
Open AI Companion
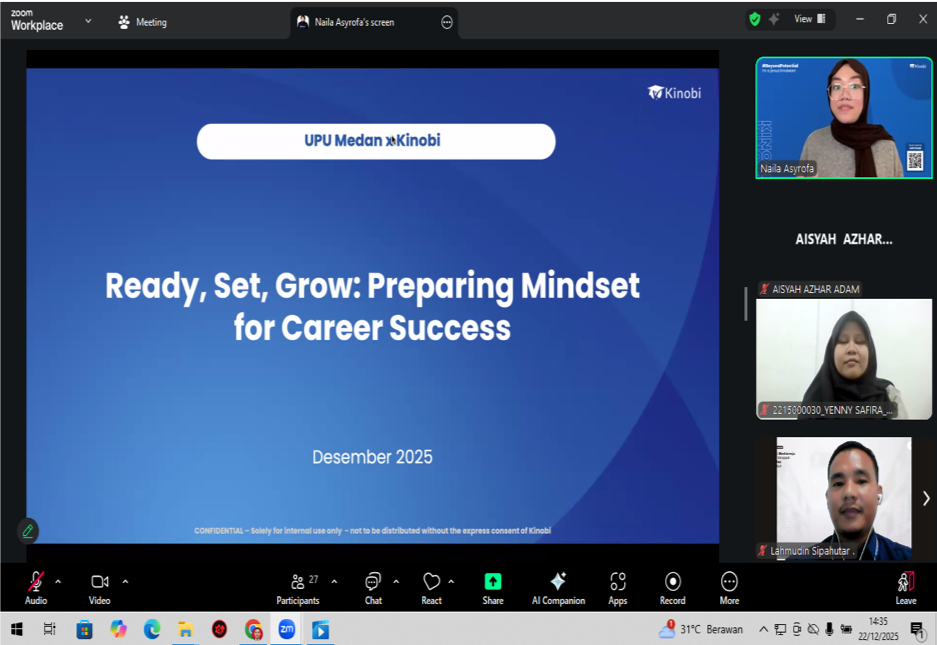[x=558, y=583]
